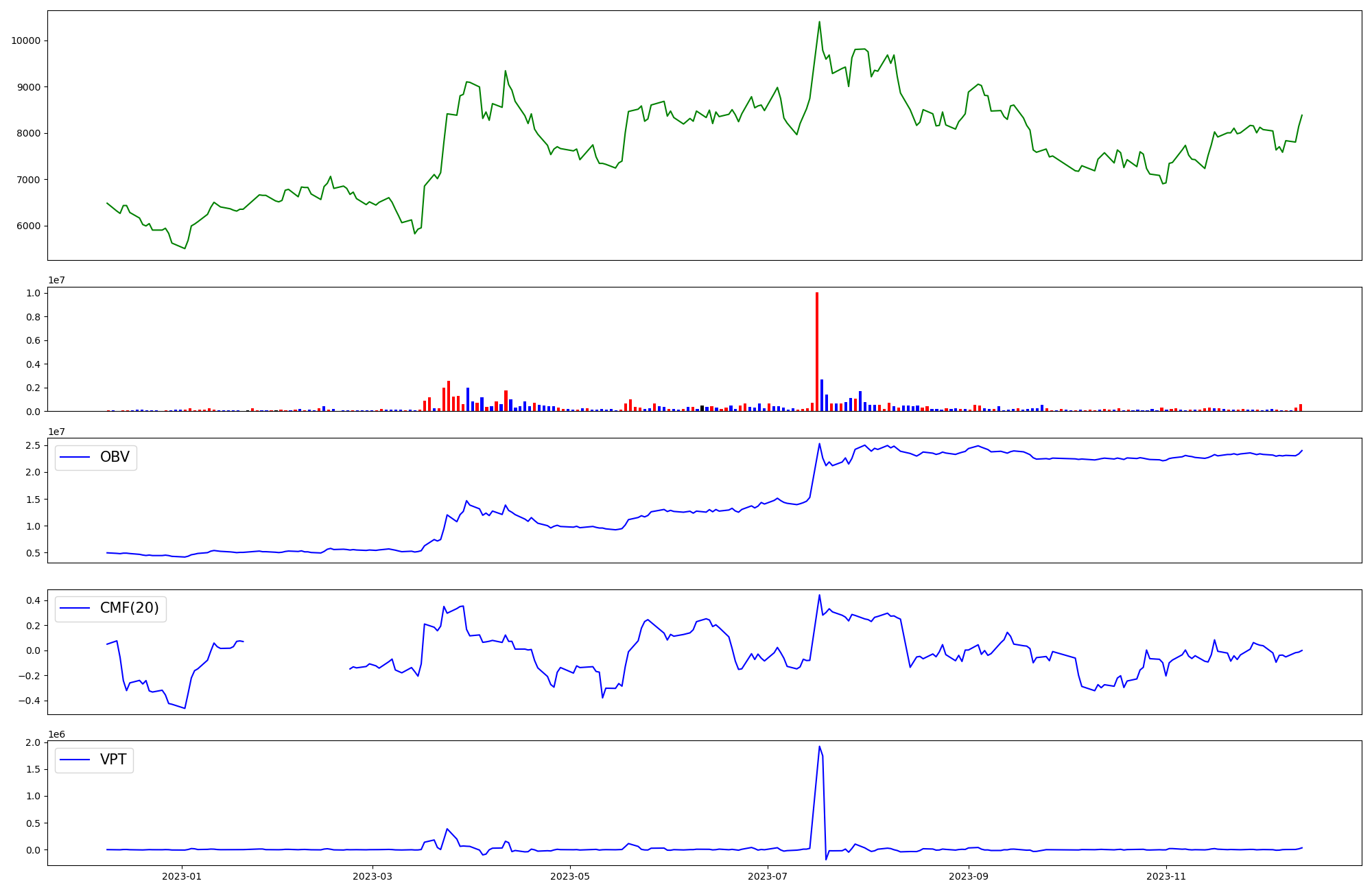Viewport: 1372px width, 892px height.
Task: Click the highest peak of the green price line
Action: point(819,22)
